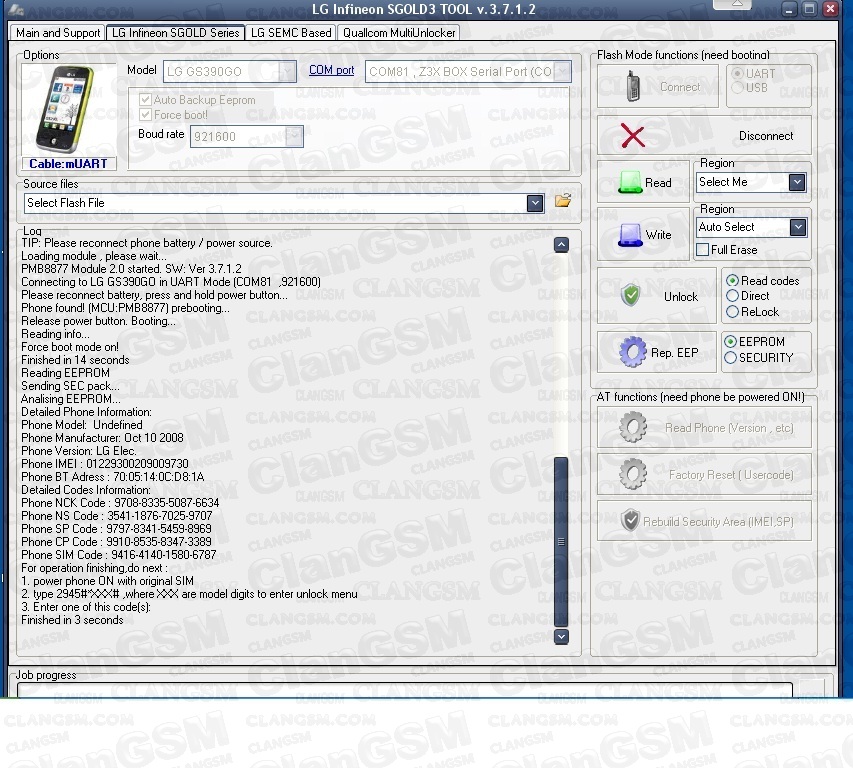Click the log scrollbar thumb

coord(561,541)
